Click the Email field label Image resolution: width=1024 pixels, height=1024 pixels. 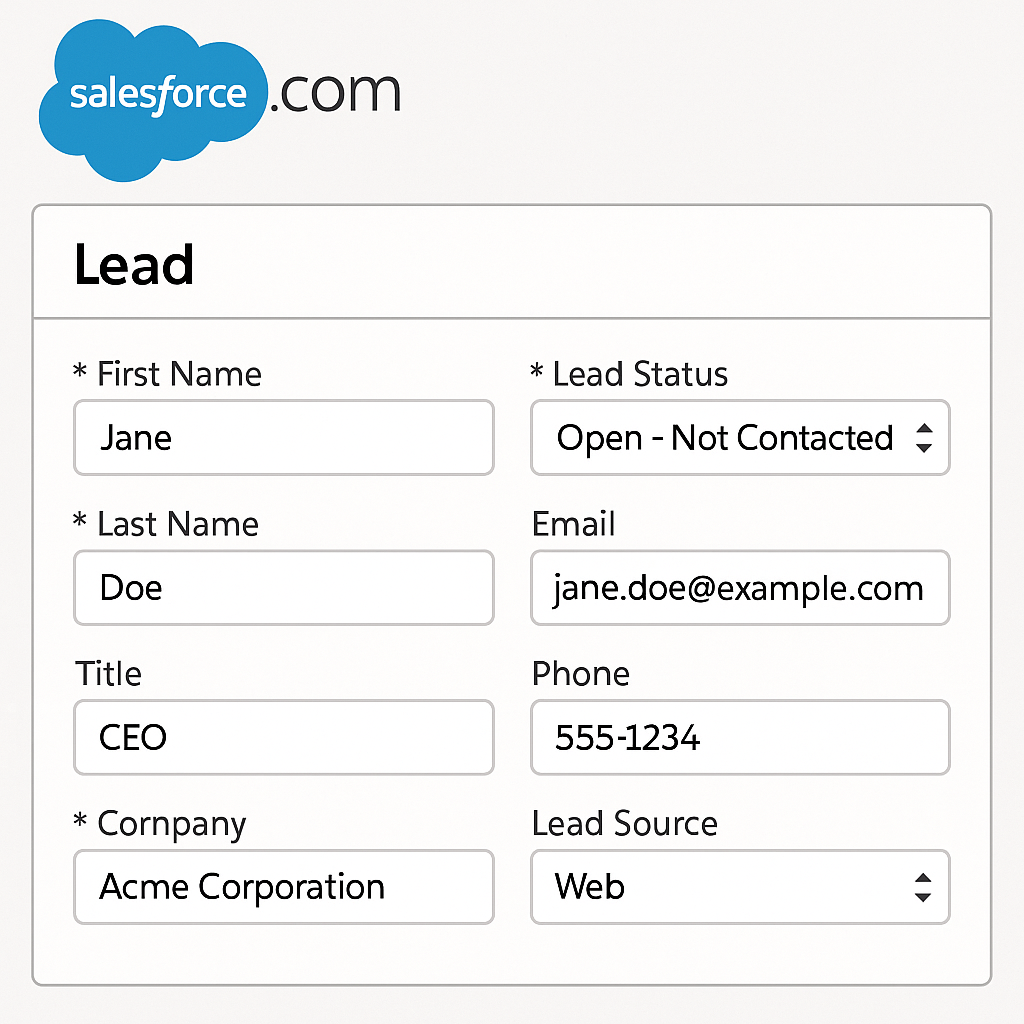click(x=574, y=525)
